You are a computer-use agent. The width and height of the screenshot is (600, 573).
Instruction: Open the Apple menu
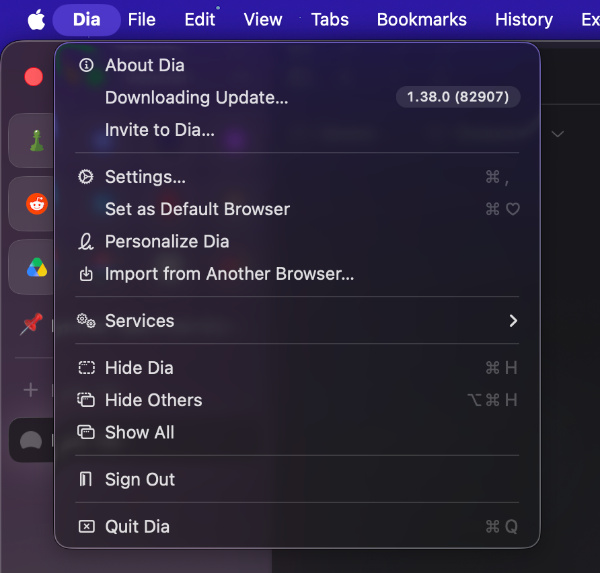36,20
